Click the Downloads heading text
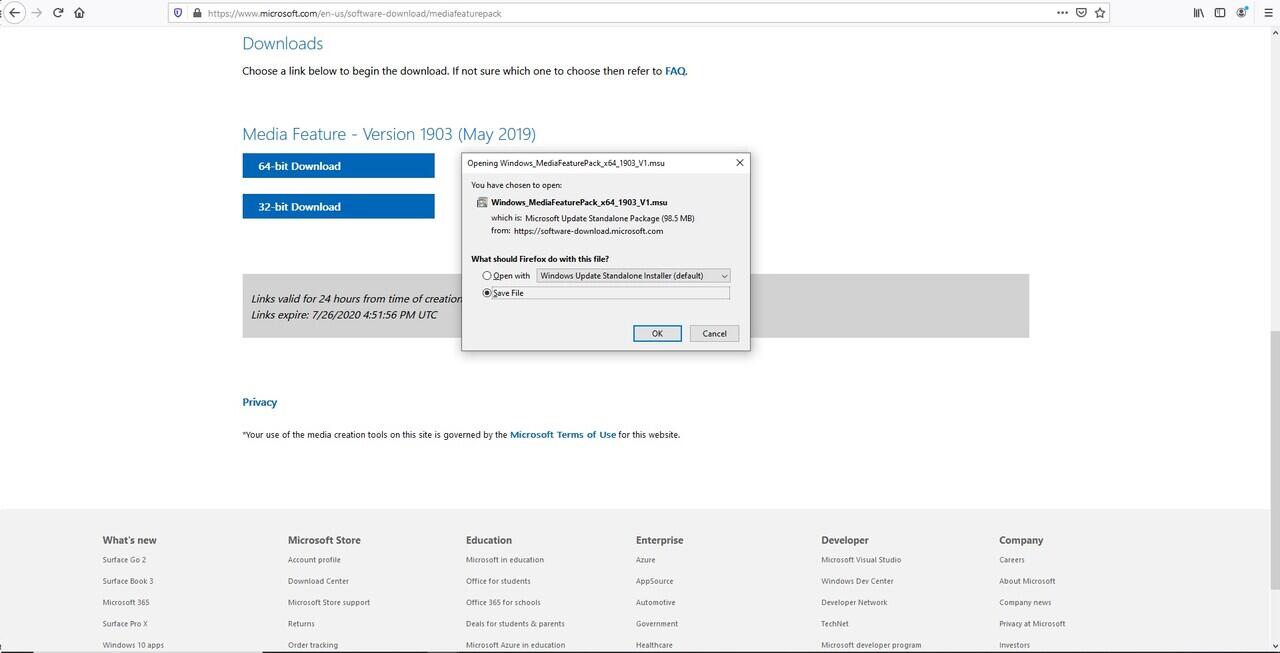 [283, 44]
